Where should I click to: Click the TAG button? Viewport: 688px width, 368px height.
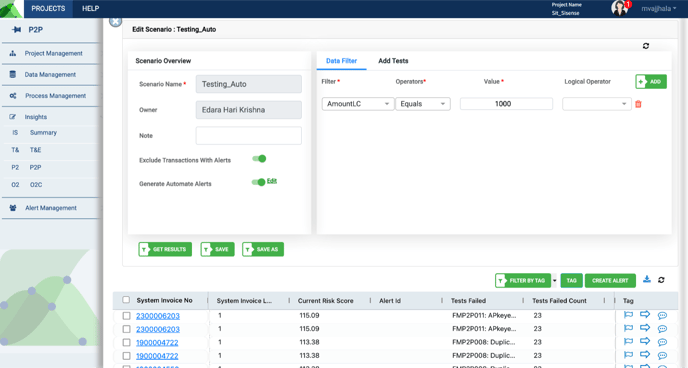pos(571,280)
